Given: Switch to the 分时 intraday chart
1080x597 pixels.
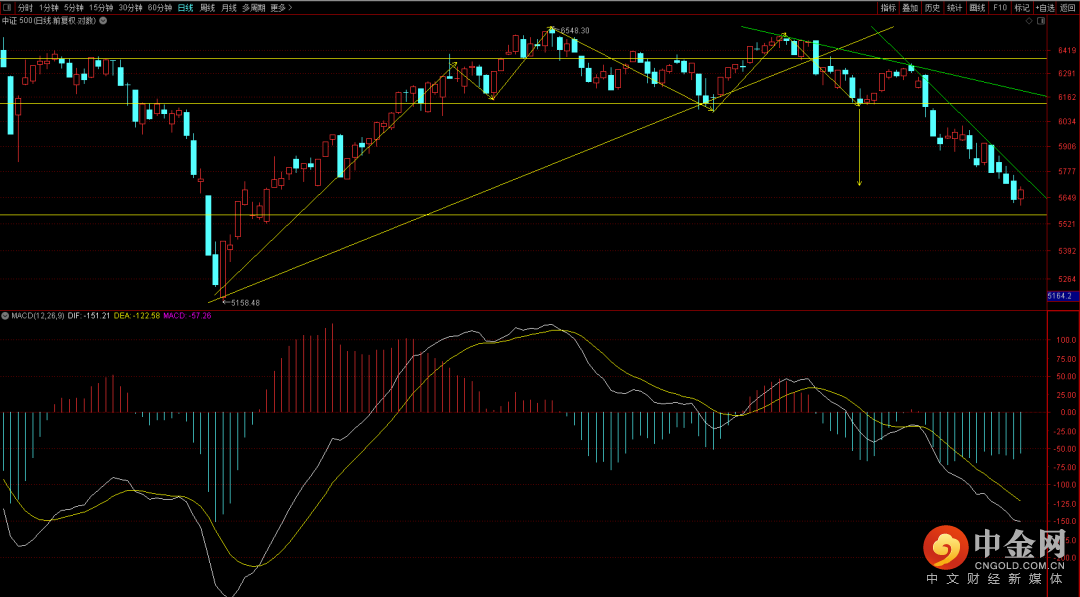Looking at the screenshot, I should tap(25, 8).
